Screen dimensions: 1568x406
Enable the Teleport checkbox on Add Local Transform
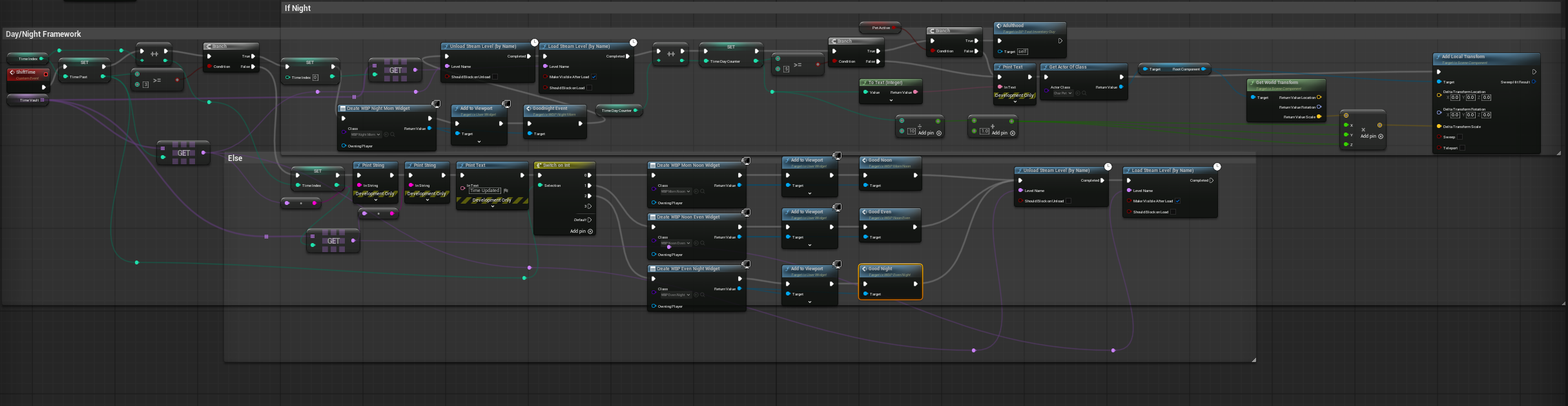pos(1462,148)
